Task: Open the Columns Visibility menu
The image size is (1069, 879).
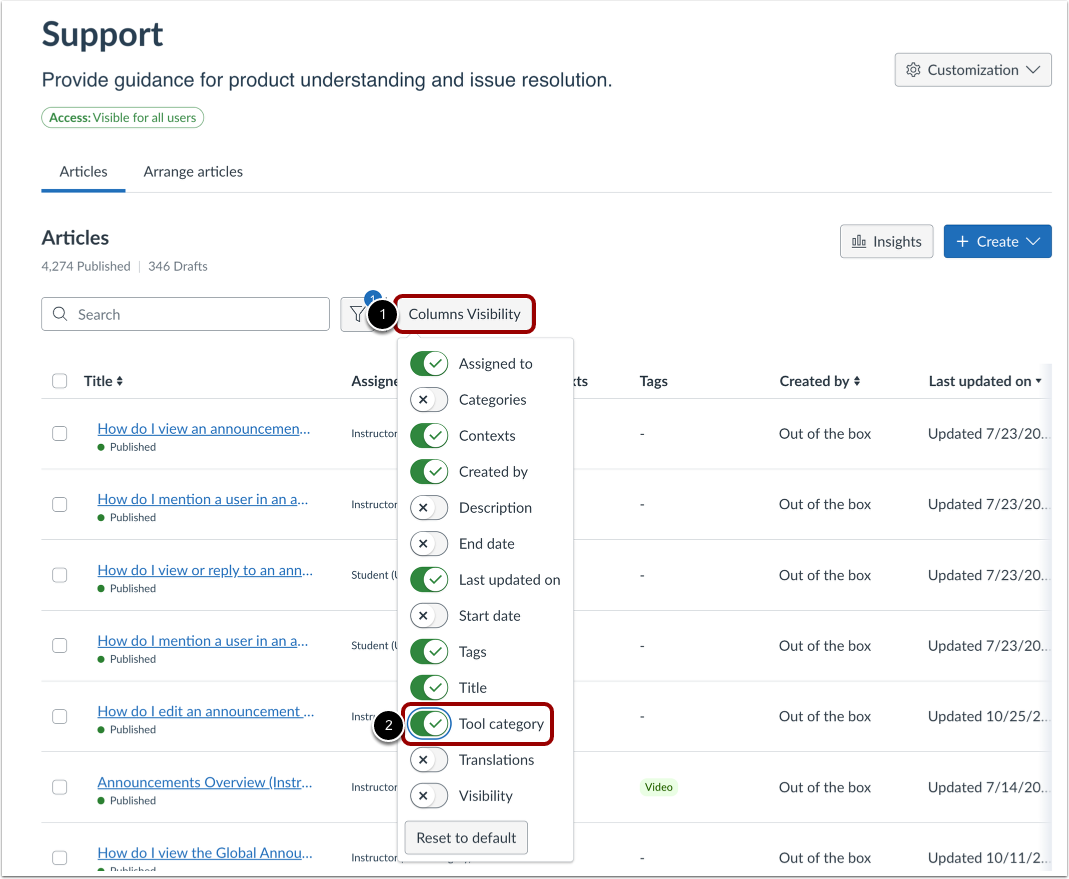Action: click(464, 314)
